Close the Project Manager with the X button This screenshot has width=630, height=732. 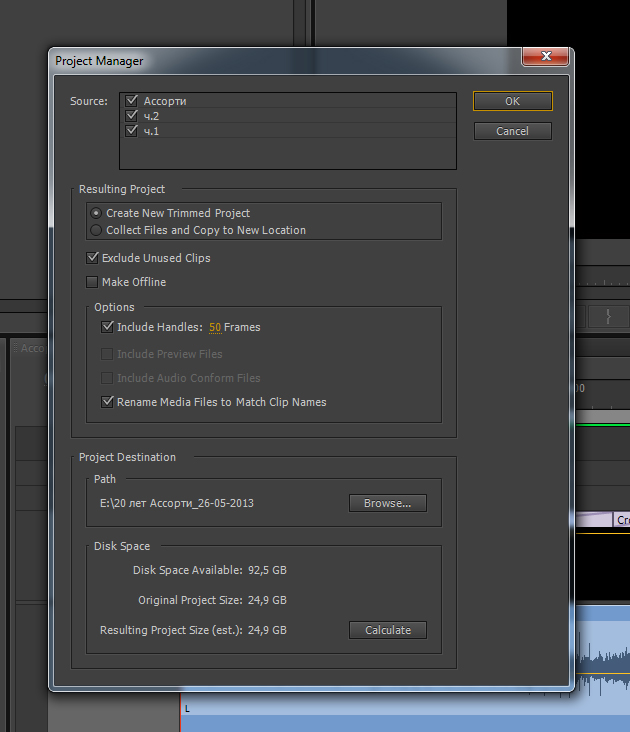[x=546, y=56]
